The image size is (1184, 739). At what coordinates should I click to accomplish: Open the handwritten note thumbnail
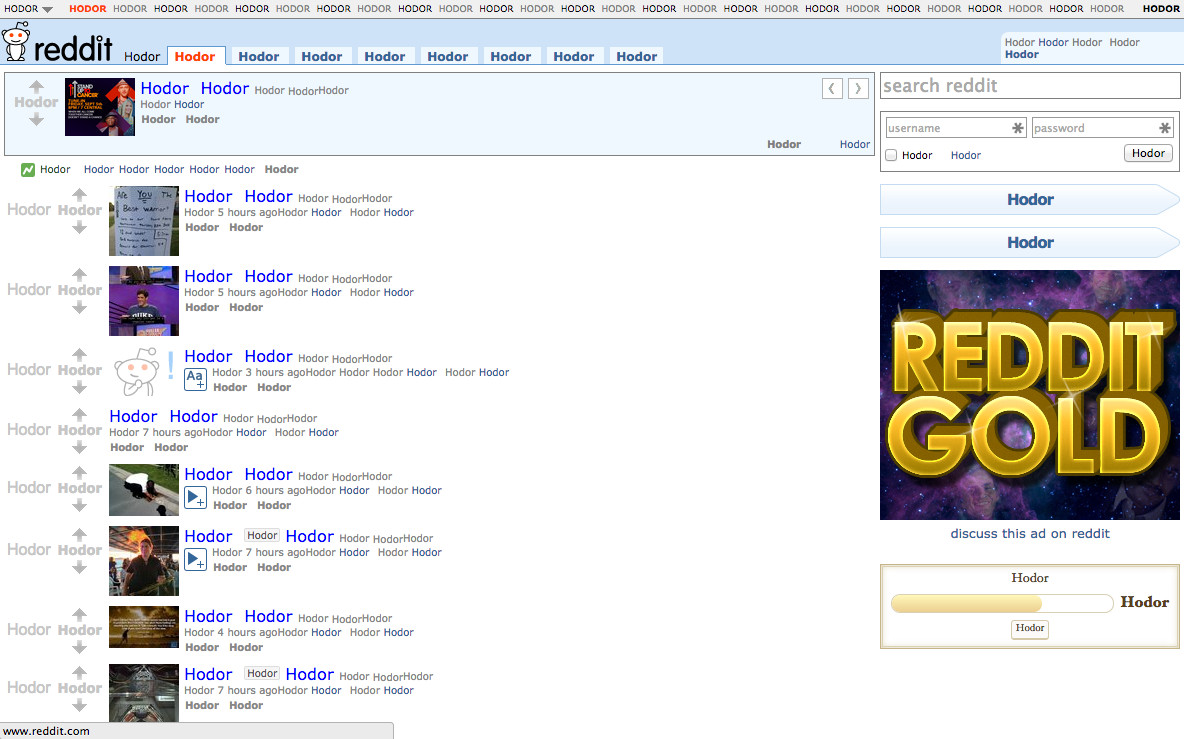pyautogui.click(x=143, y=220)
